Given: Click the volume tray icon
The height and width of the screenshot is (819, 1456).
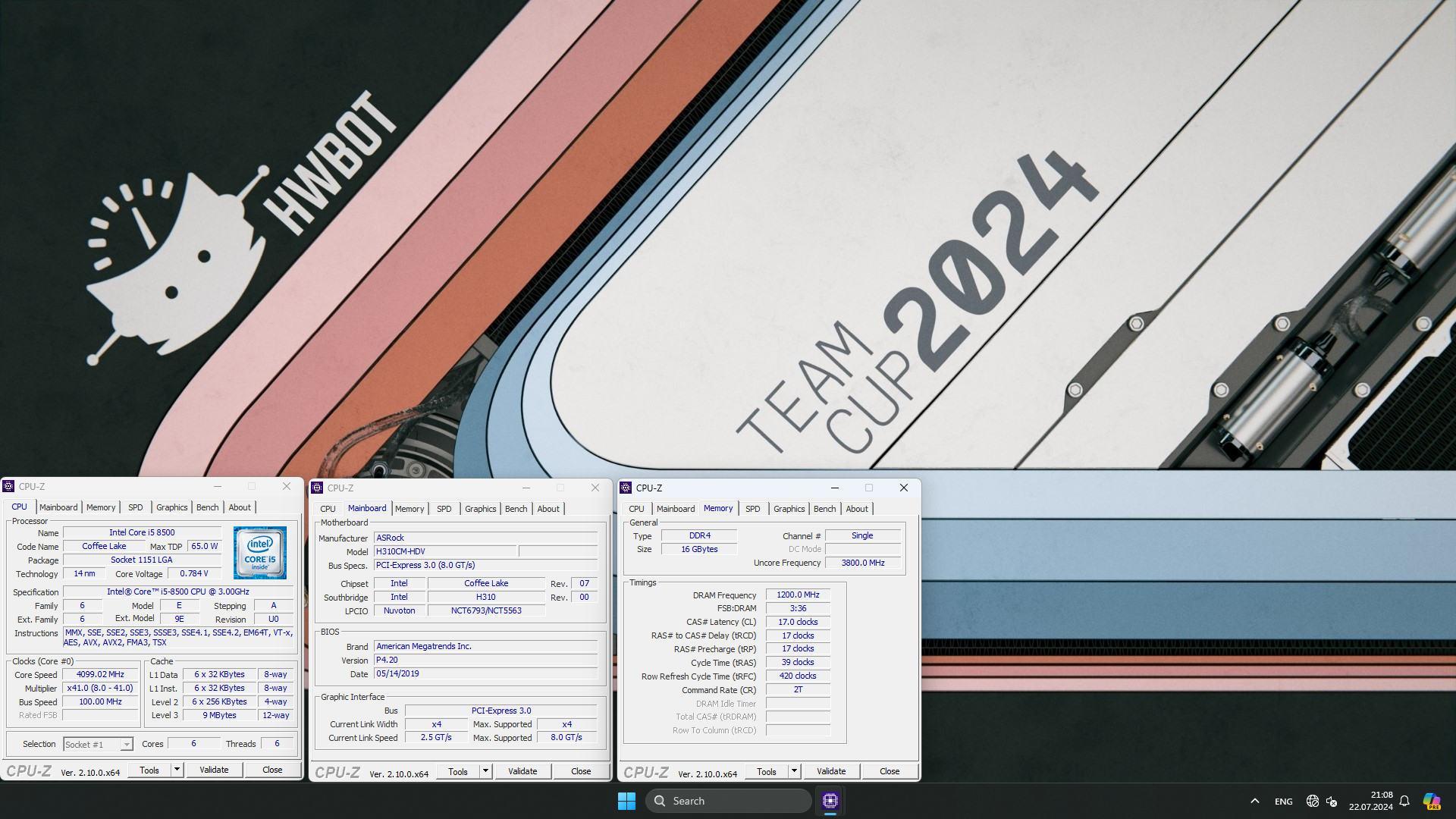Looking at the screenshot, I should coord(1332,801).
